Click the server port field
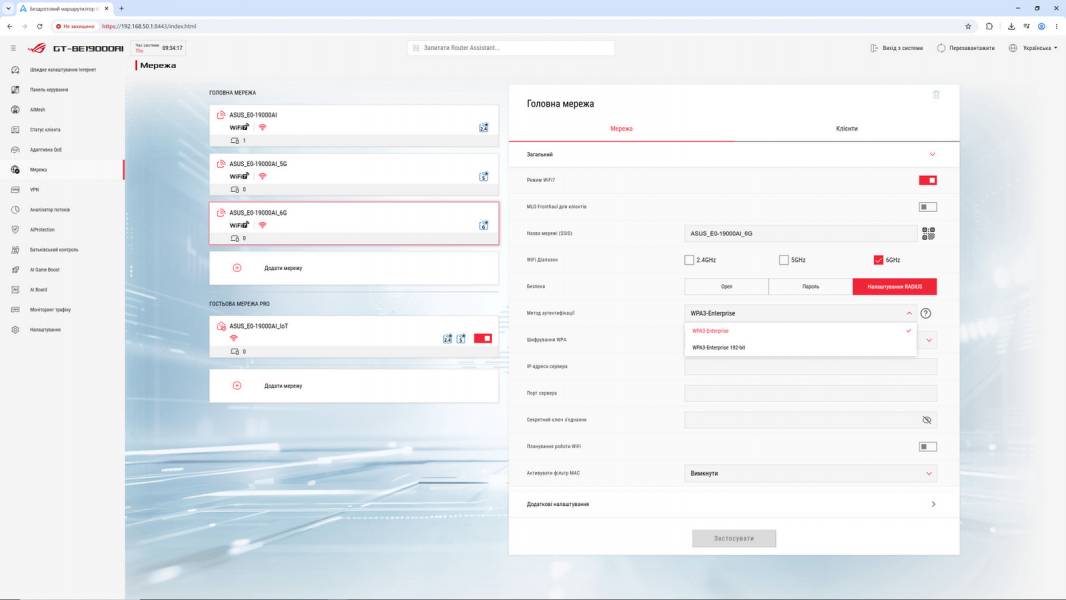 coord(810,393)
